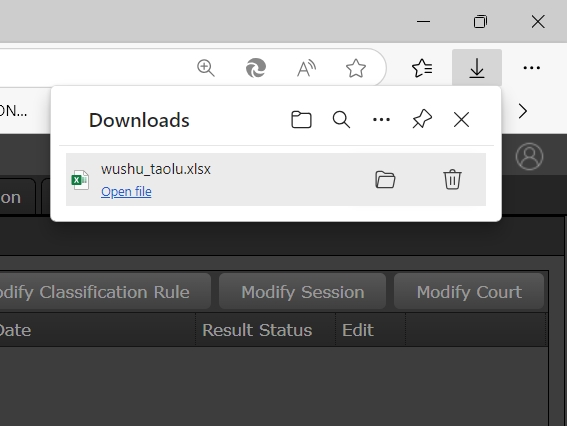Image resolution: width=567 pixels, height=426 pixels.
Task: Search downloads with magnifier icon
Action: click(x=341, y=119)
